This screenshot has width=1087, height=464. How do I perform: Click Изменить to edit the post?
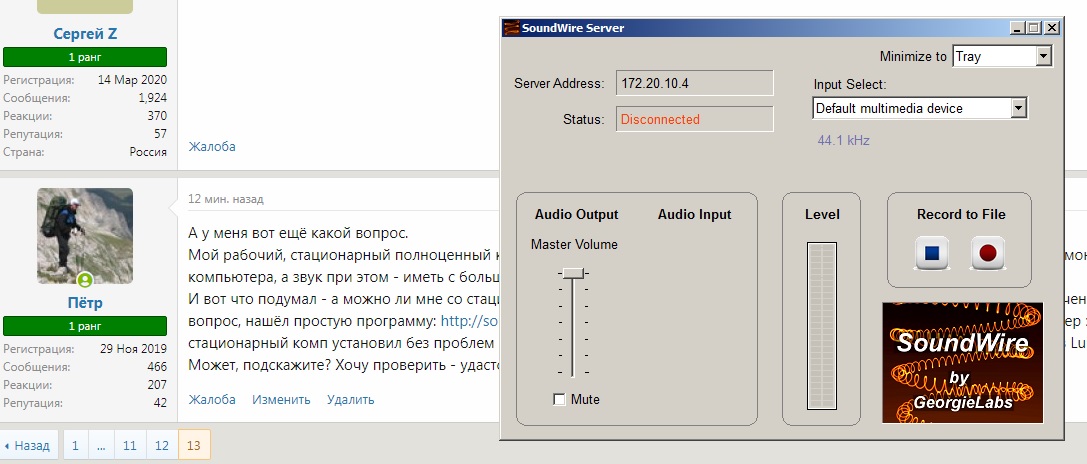281,399
